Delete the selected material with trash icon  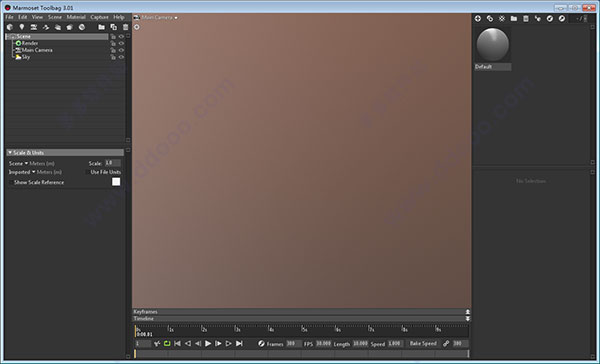526,18
